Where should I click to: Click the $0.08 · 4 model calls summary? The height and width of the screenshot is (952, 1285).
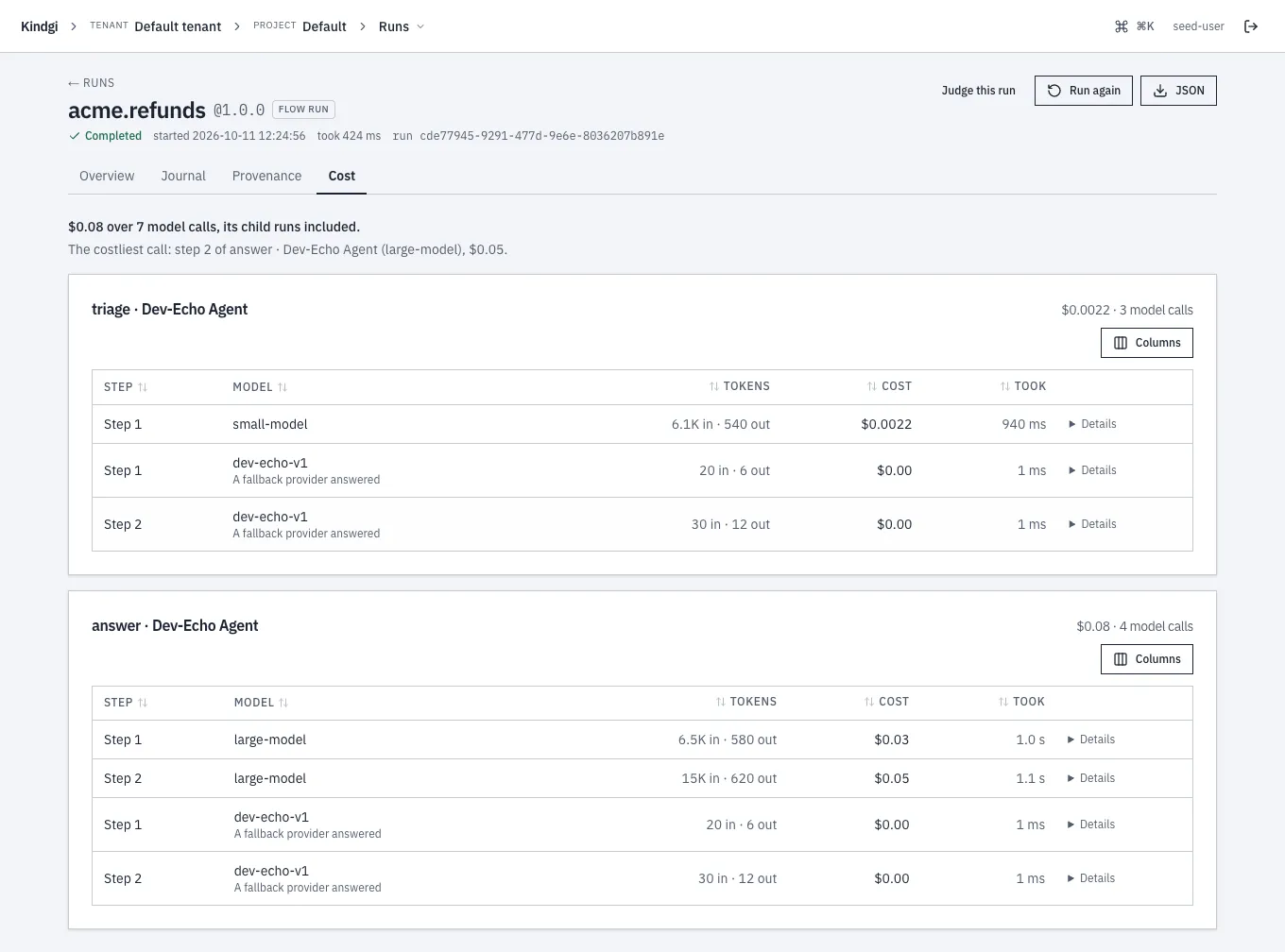1135,626
